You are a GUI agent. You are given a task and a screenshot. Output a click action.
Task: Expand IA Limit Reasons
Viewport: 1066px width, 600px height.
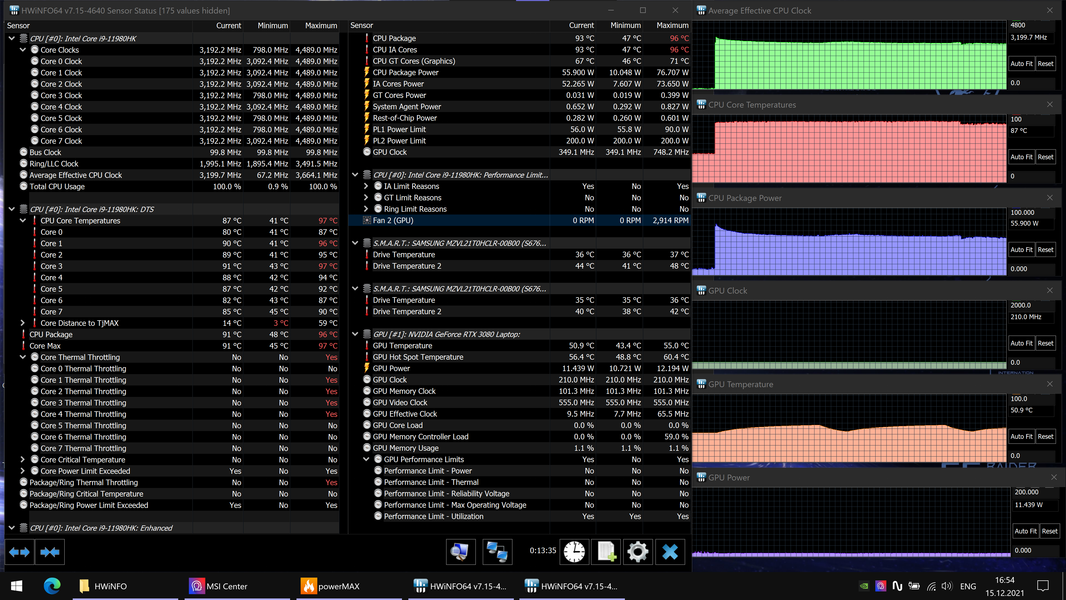click(x=366, y=186)
